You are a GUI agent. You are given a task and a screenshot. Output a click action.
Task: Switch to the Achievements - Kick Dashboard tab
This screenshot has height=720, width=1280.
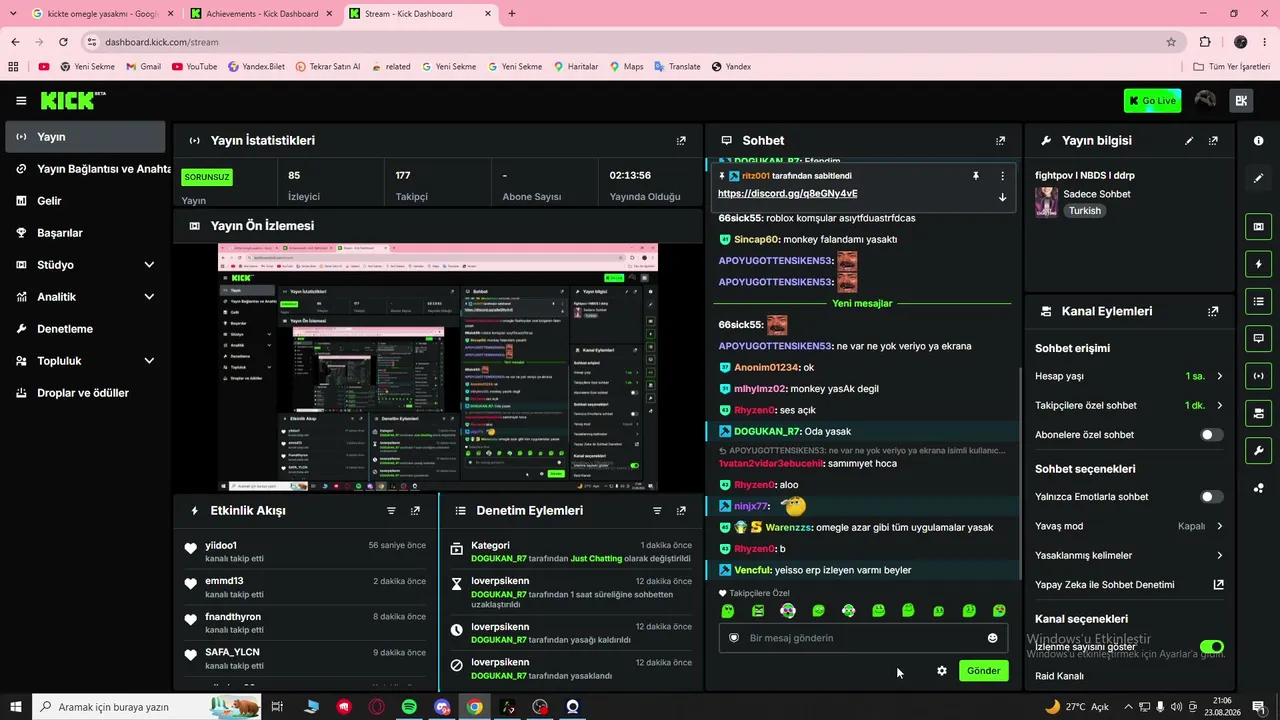point(262,14)
